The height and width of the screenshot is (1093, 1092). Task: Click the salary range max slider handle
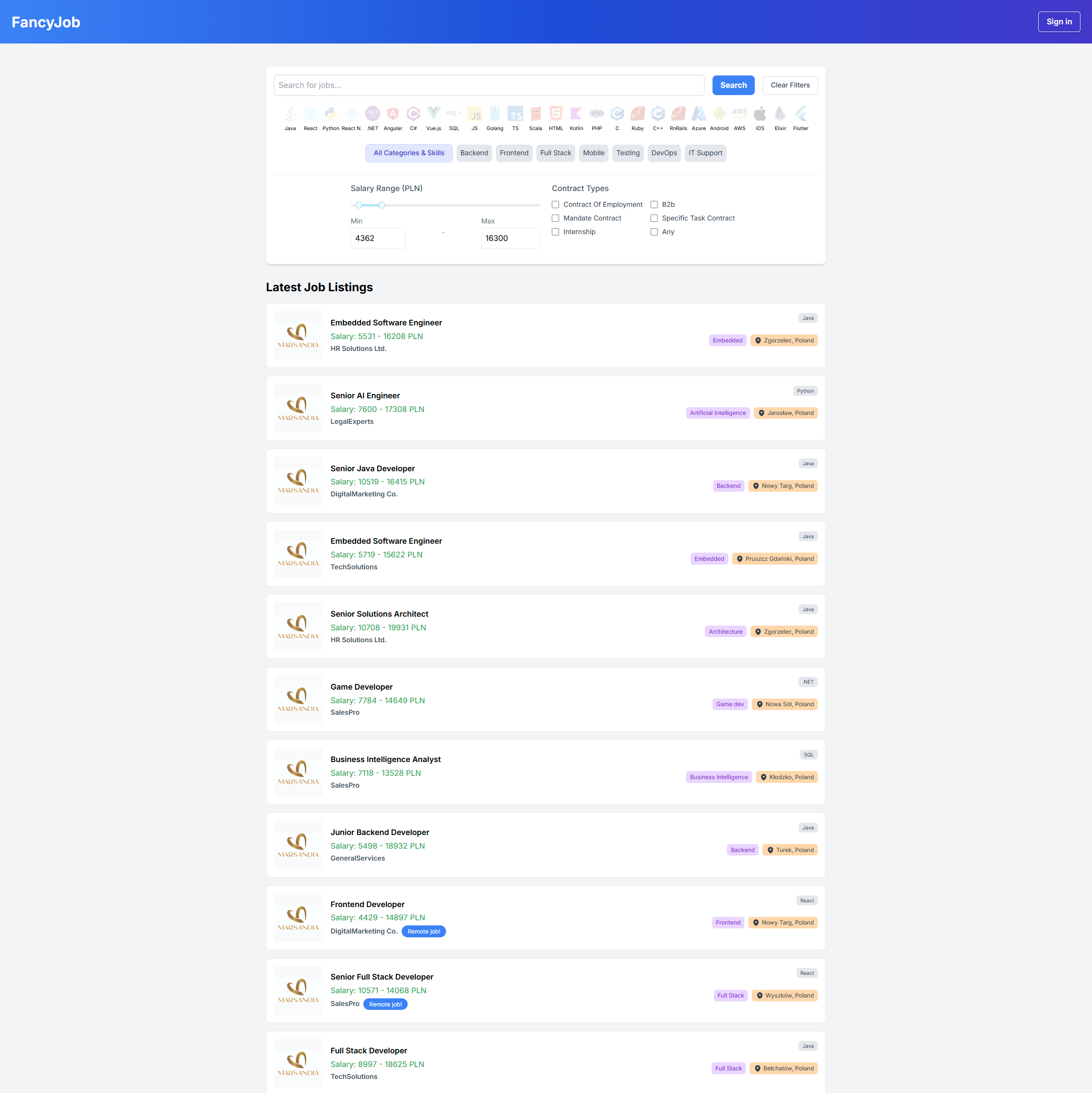click(381, 206)
